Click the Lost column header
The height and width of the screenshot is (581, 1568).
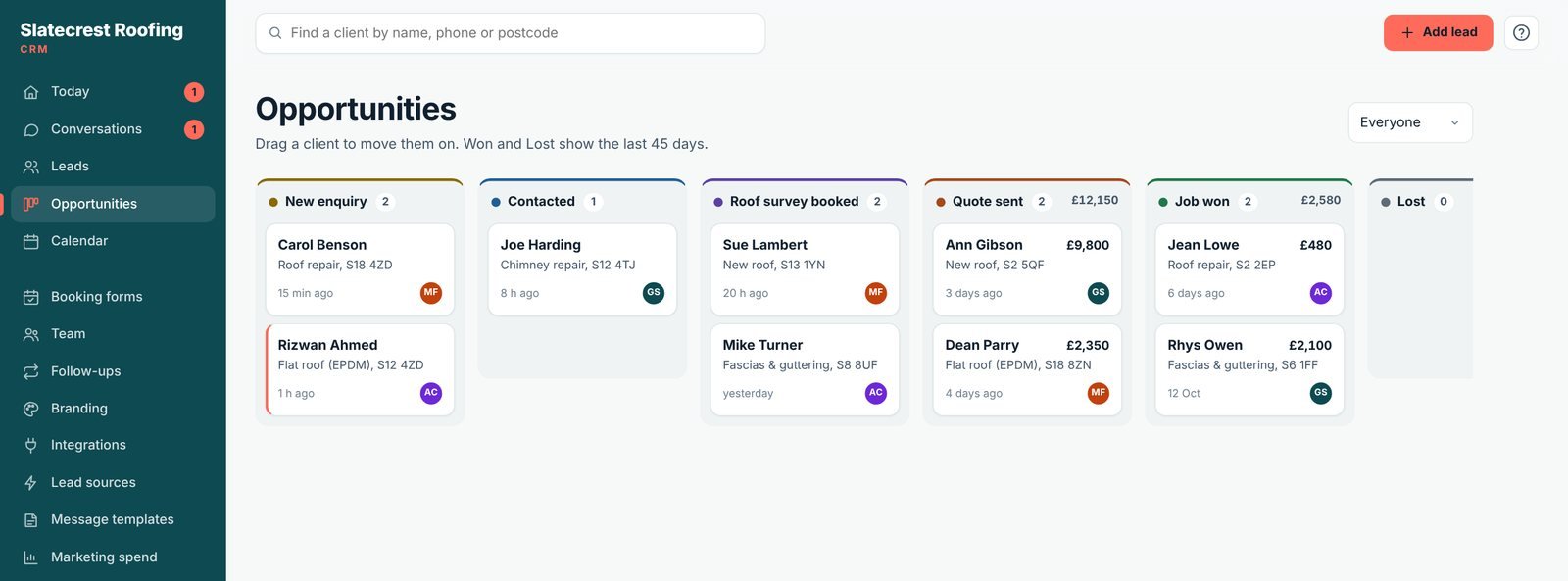pos(1420,201)
